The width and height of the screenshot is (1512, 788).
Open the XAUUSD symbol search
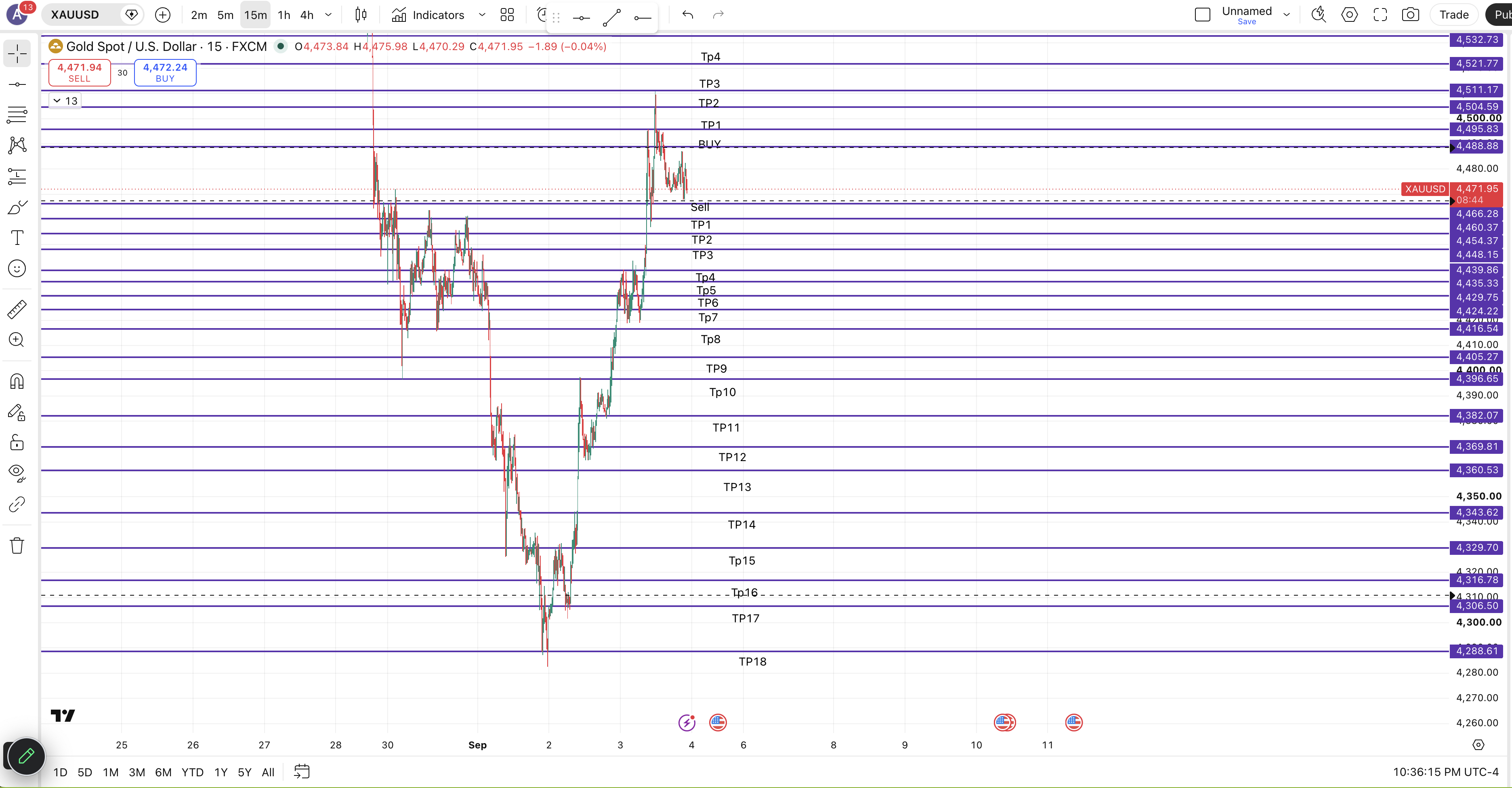click(x=75, y=15)
